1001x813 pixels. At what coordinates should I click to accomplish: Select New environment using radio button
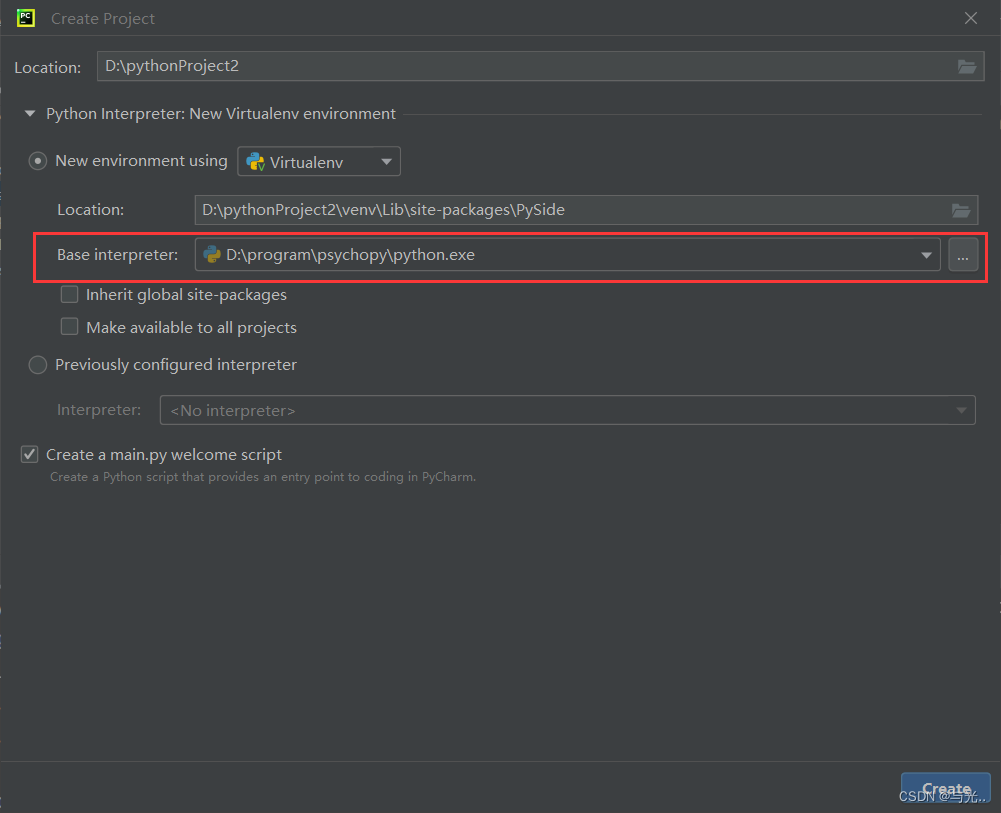(x=38, y=161)
